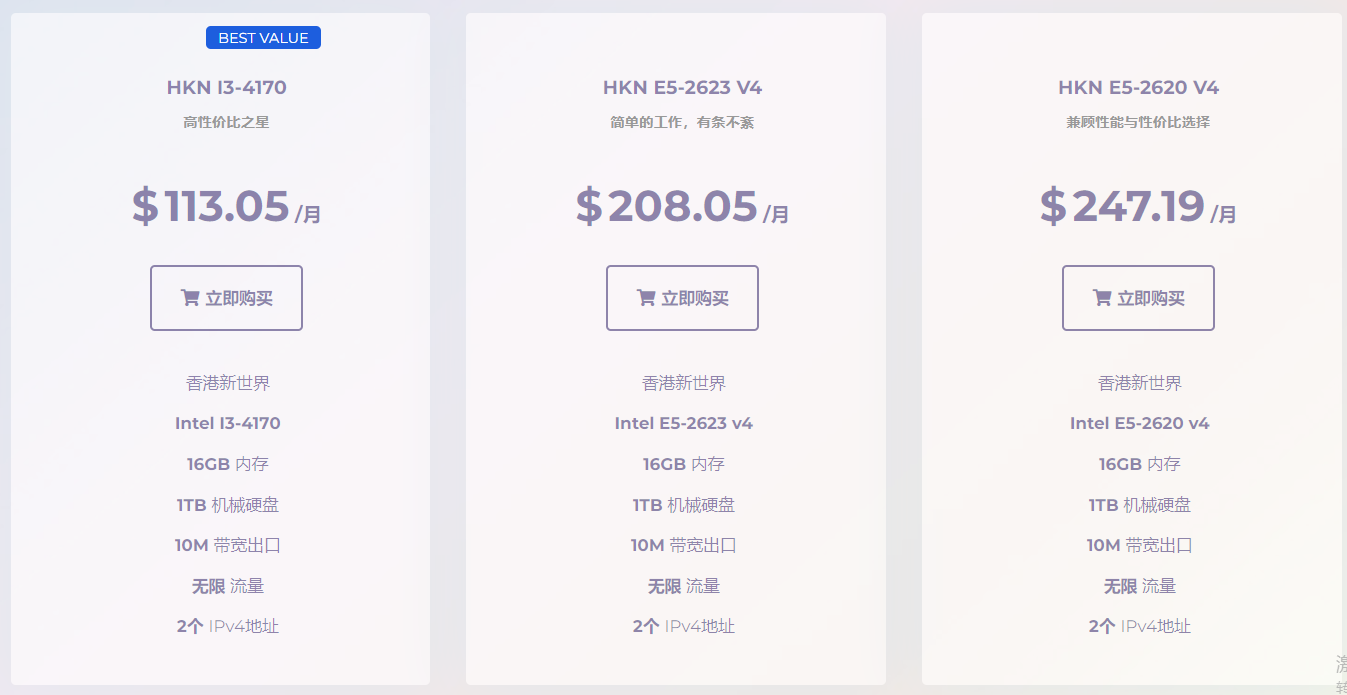Click the $208.05 monthly price
Screen dimensions: 1347x695
click(x=683, y=207)
